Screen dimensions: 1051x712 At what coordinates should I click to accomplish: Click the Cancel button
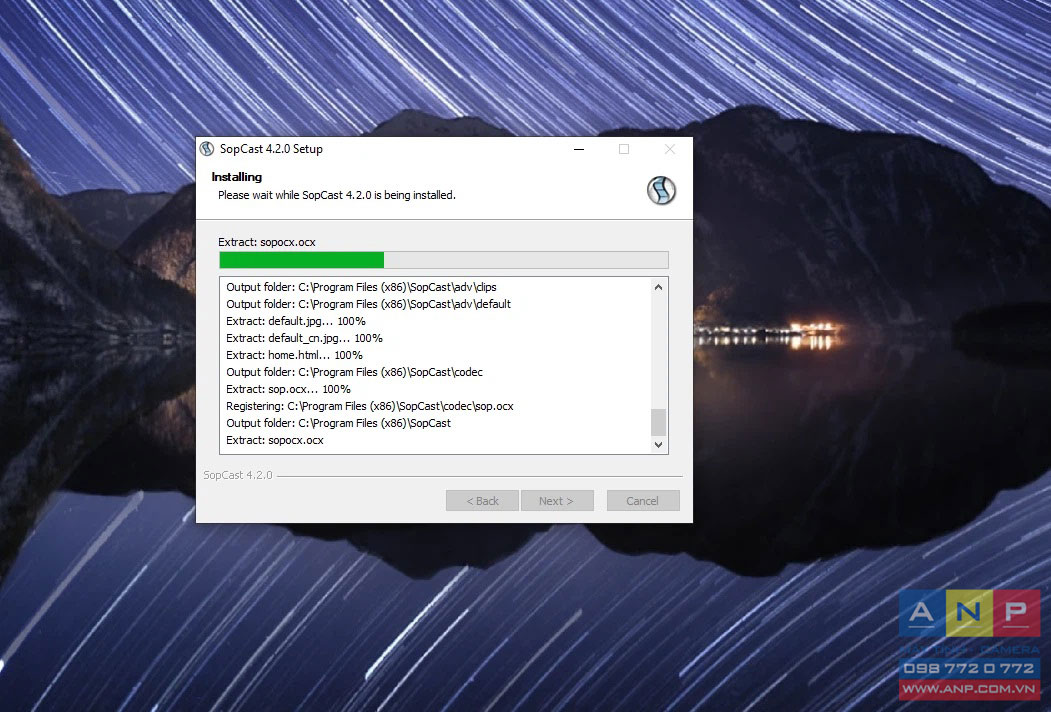tap(643, 501)
